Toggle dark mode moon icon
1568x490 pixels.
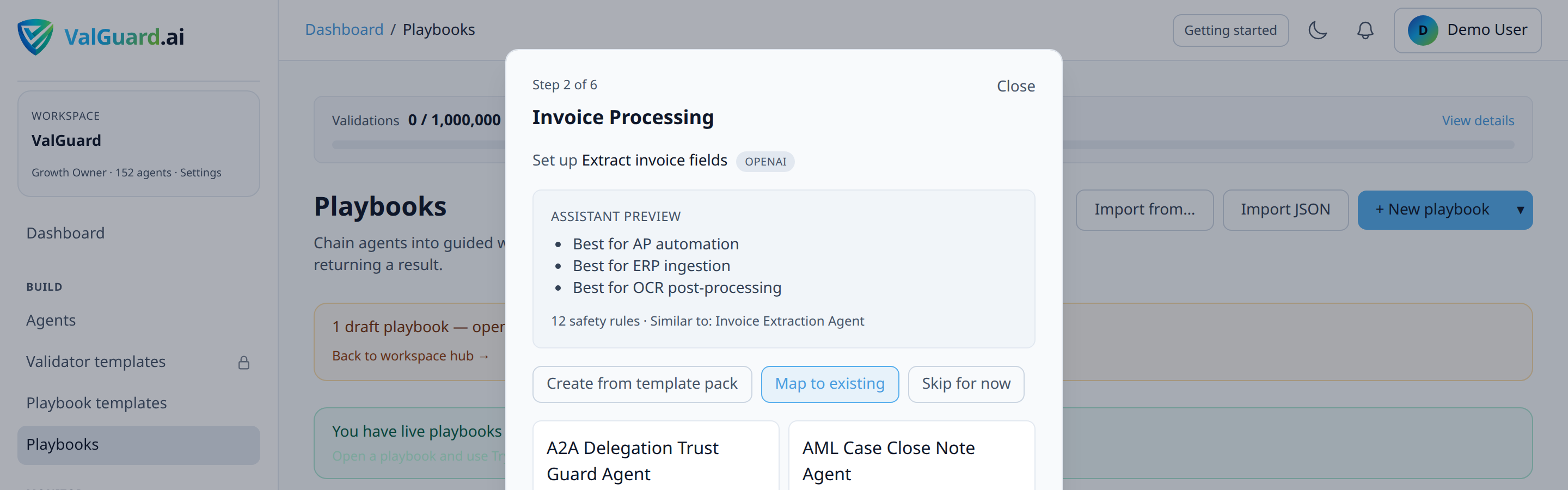click(x=1318, y=30)
